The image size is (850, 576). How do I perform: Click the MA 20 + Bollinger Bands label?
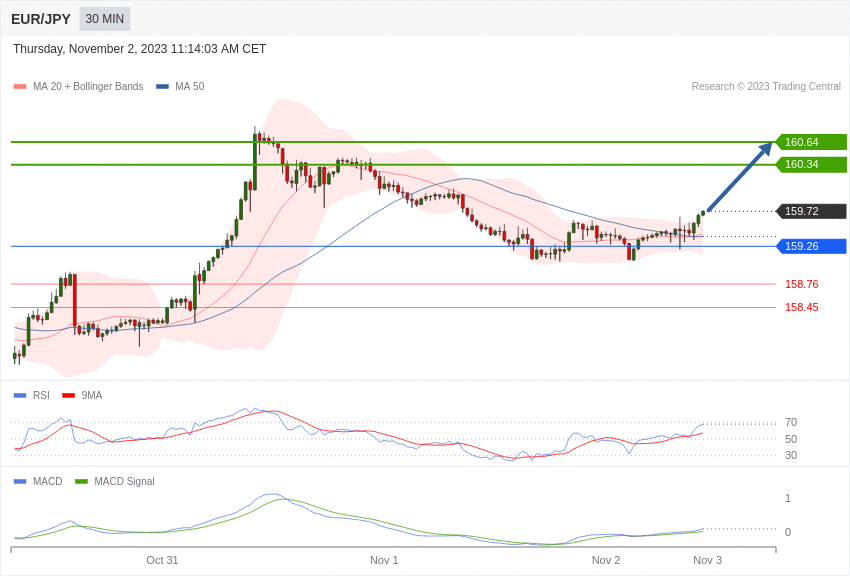pyautogui.click(x=88, y=86)
